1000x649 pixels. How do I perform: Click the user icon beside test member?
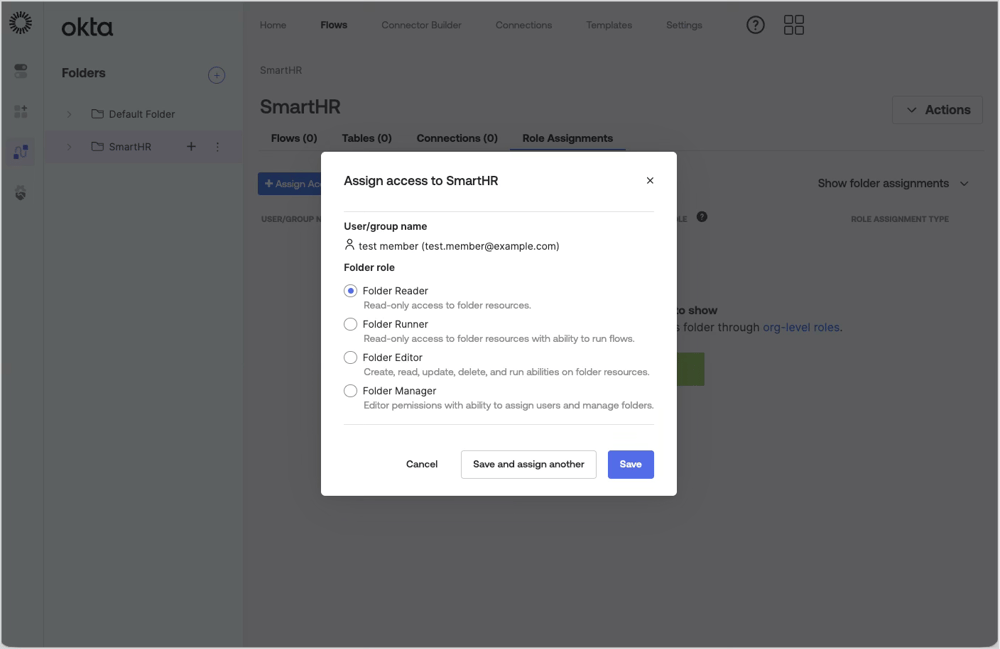[349, 245]
